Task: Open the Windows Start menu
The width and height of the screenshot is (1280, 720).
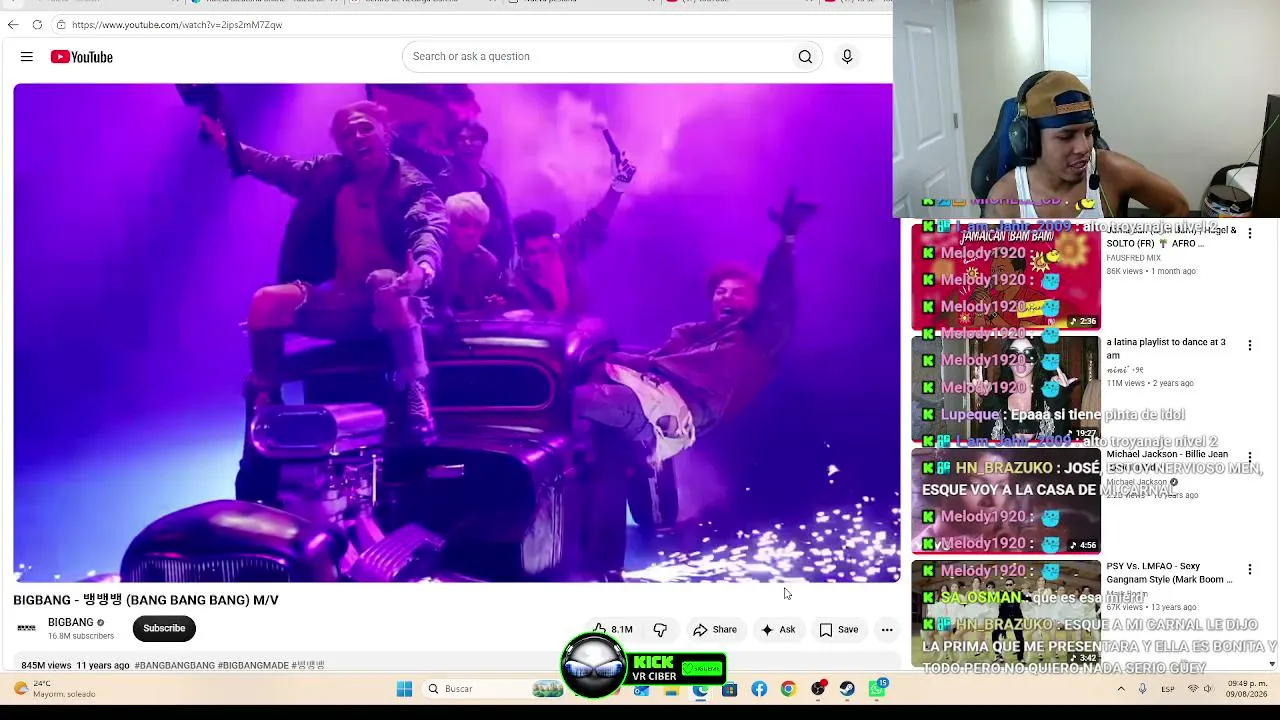Action: (x=404, y=689)
